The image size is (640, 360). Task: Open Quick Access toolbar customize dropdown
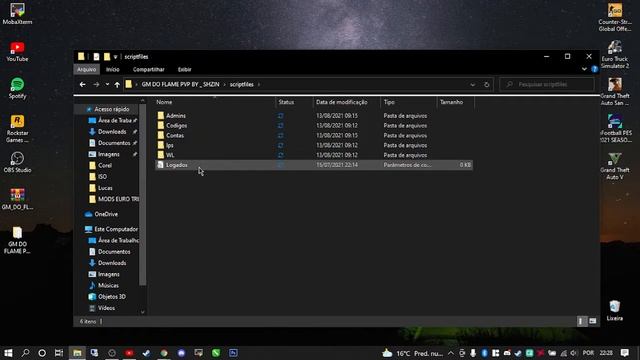click(x=116, y=57)
